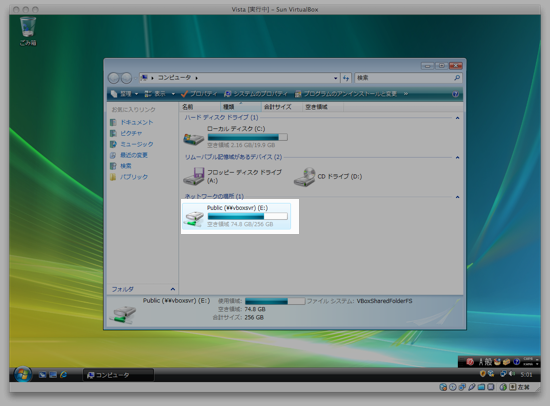Click the volume speaker tray icon
Image resolution: width=550 pixels, height=406 pixels.
coord(512,374)
